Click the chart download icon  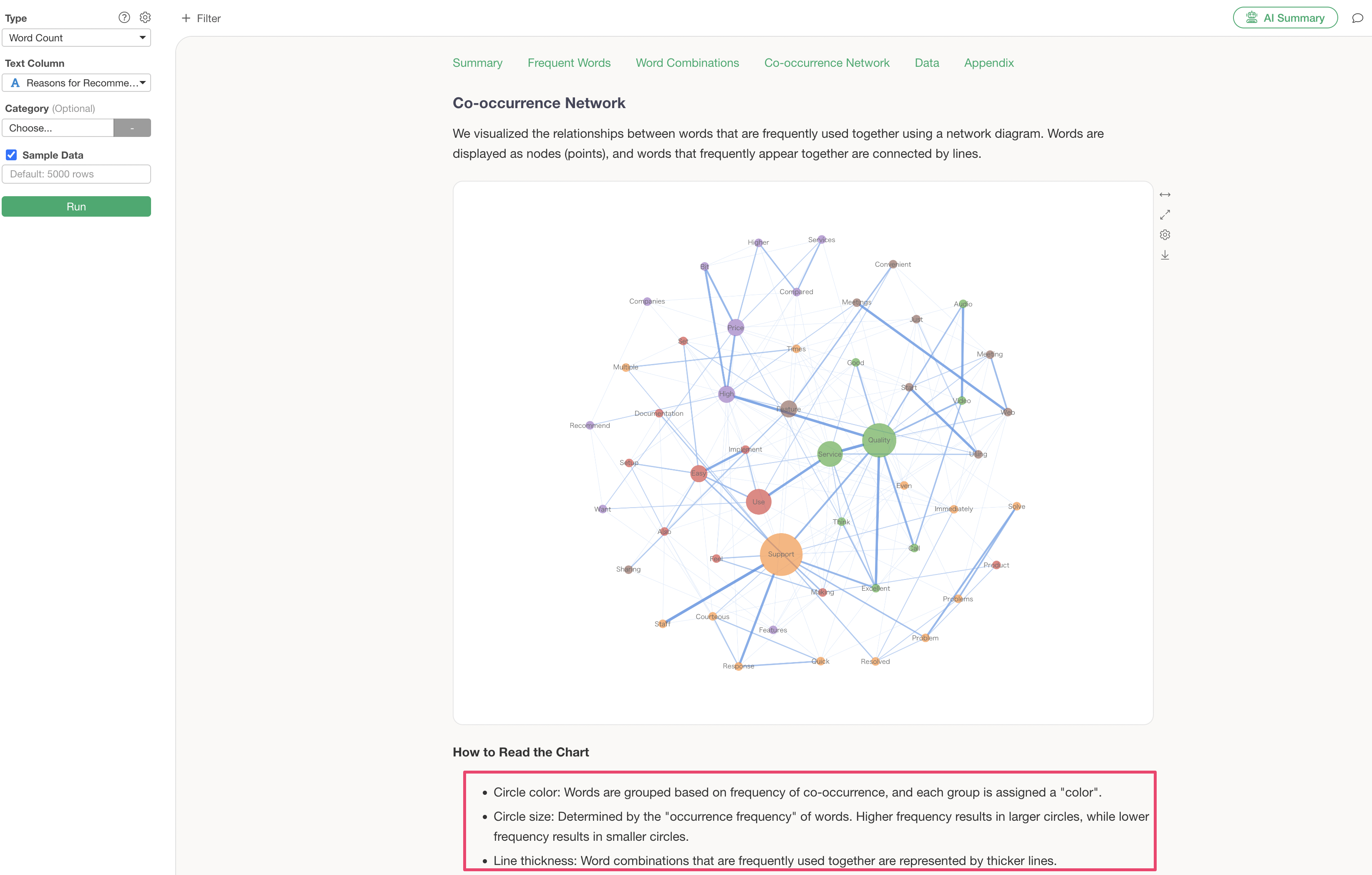(x=1165, y=255)
